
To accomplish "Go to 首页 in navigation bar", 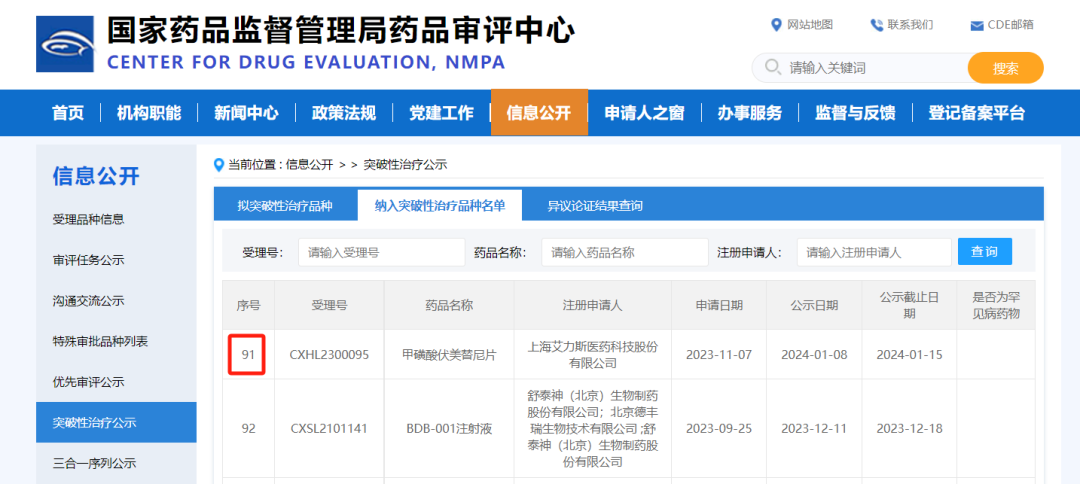I will pos(68,113).
